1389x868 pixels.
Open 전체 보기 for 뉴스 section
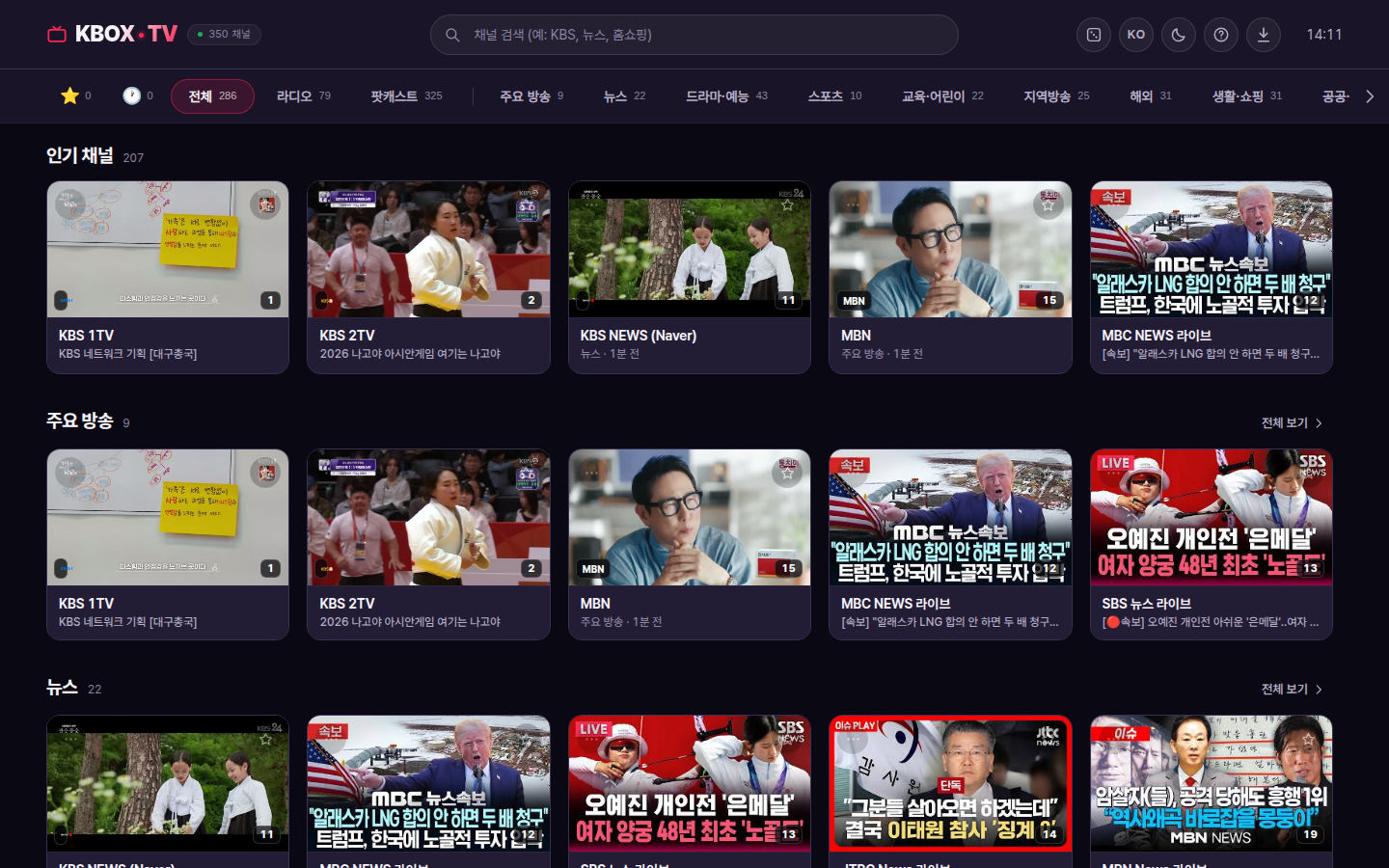1292,690
